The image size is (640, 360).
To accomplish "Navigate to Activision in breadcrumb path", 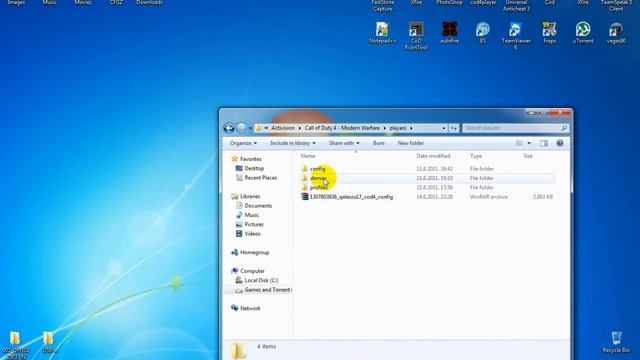I will click(x=283, y=128).
